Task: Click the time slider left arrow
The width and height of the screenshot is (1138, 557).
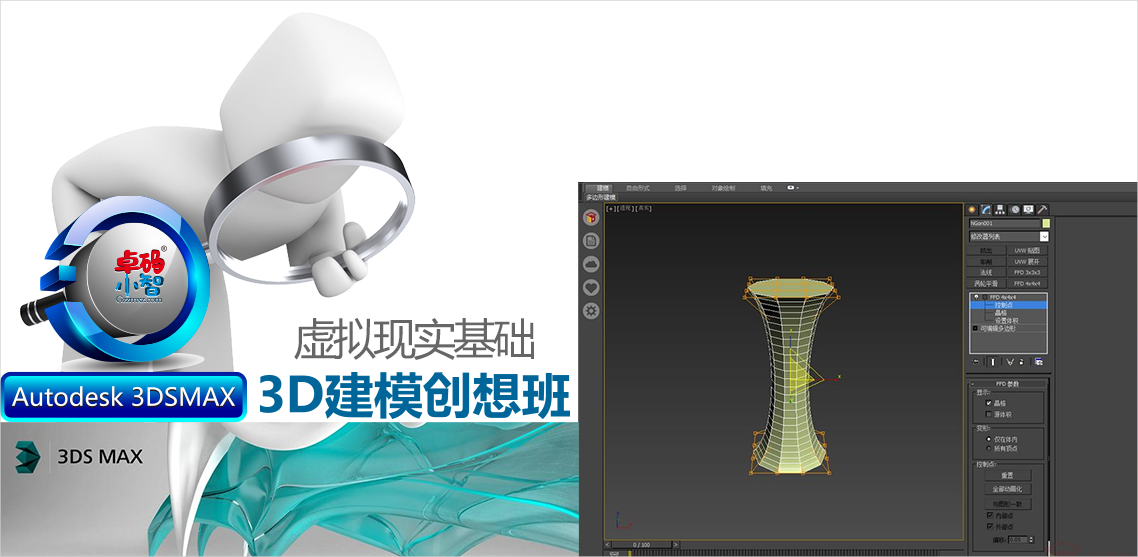Action: pyautogui.click(x=608, y=545)
